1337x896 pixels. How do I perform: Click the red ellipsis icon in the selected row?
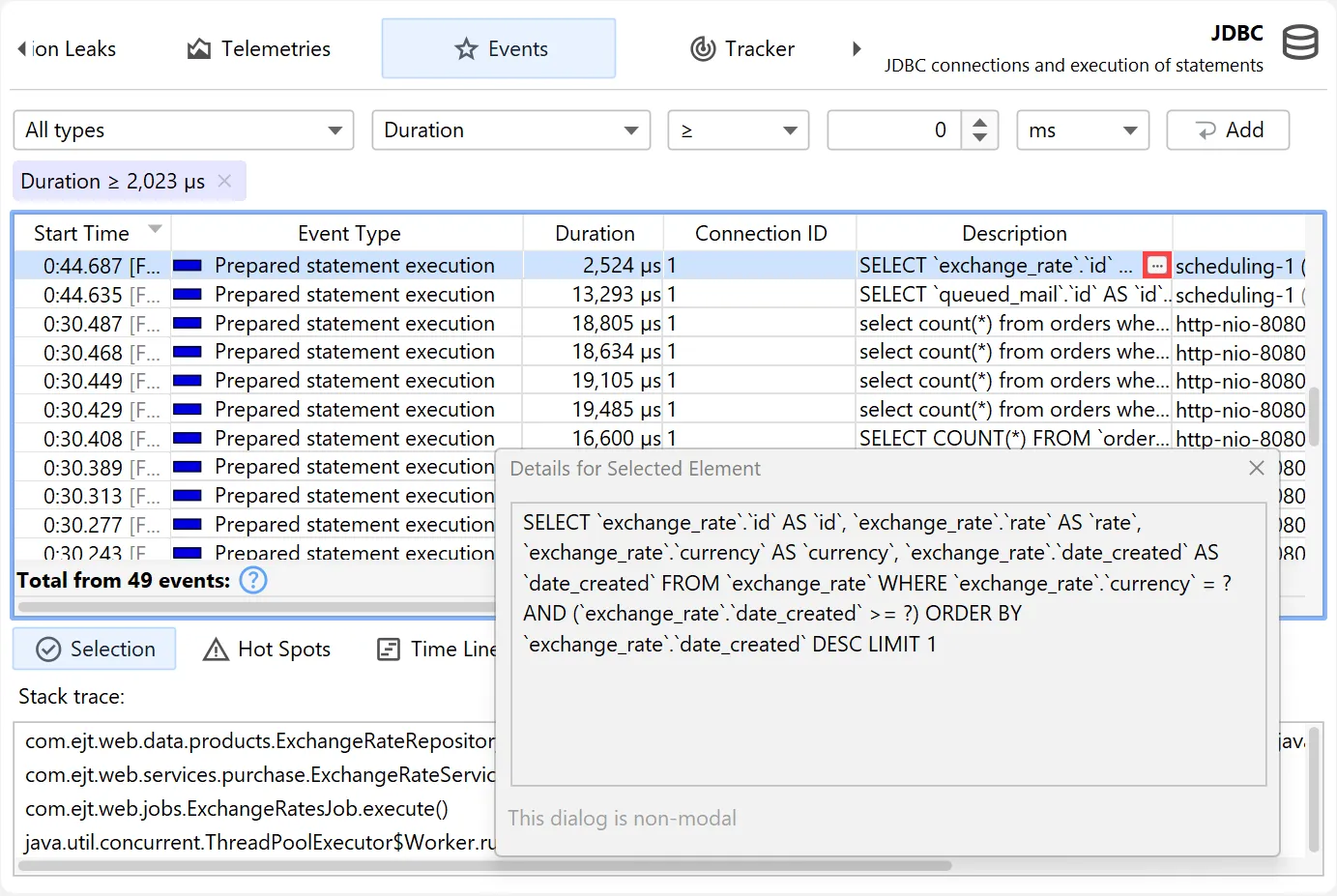click(1156, 264)
